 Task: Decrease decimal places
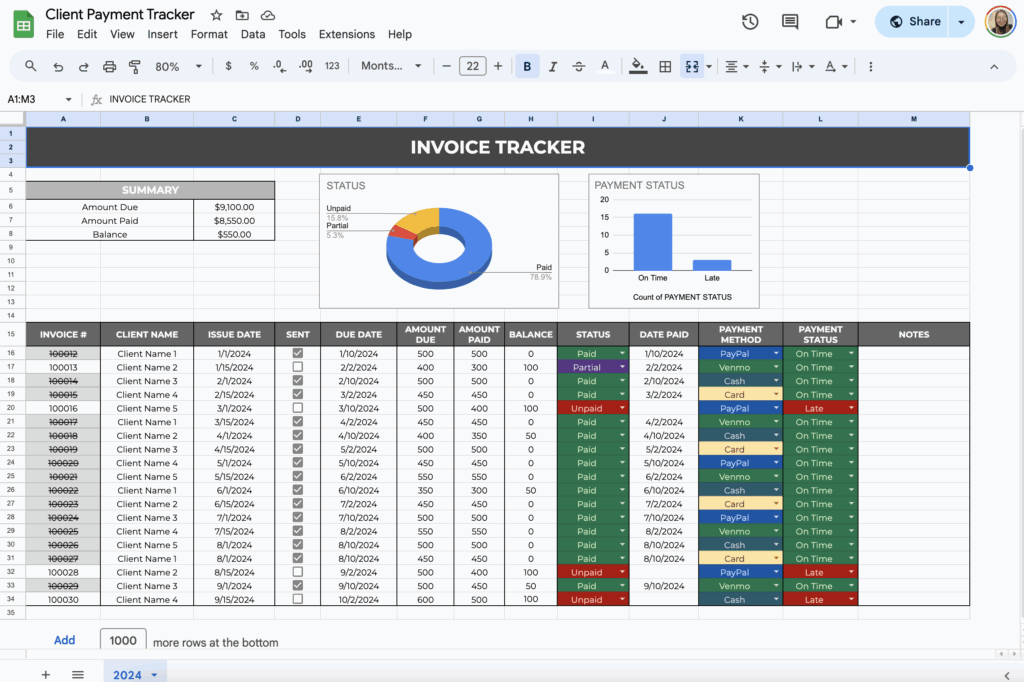tap(280, 66)
